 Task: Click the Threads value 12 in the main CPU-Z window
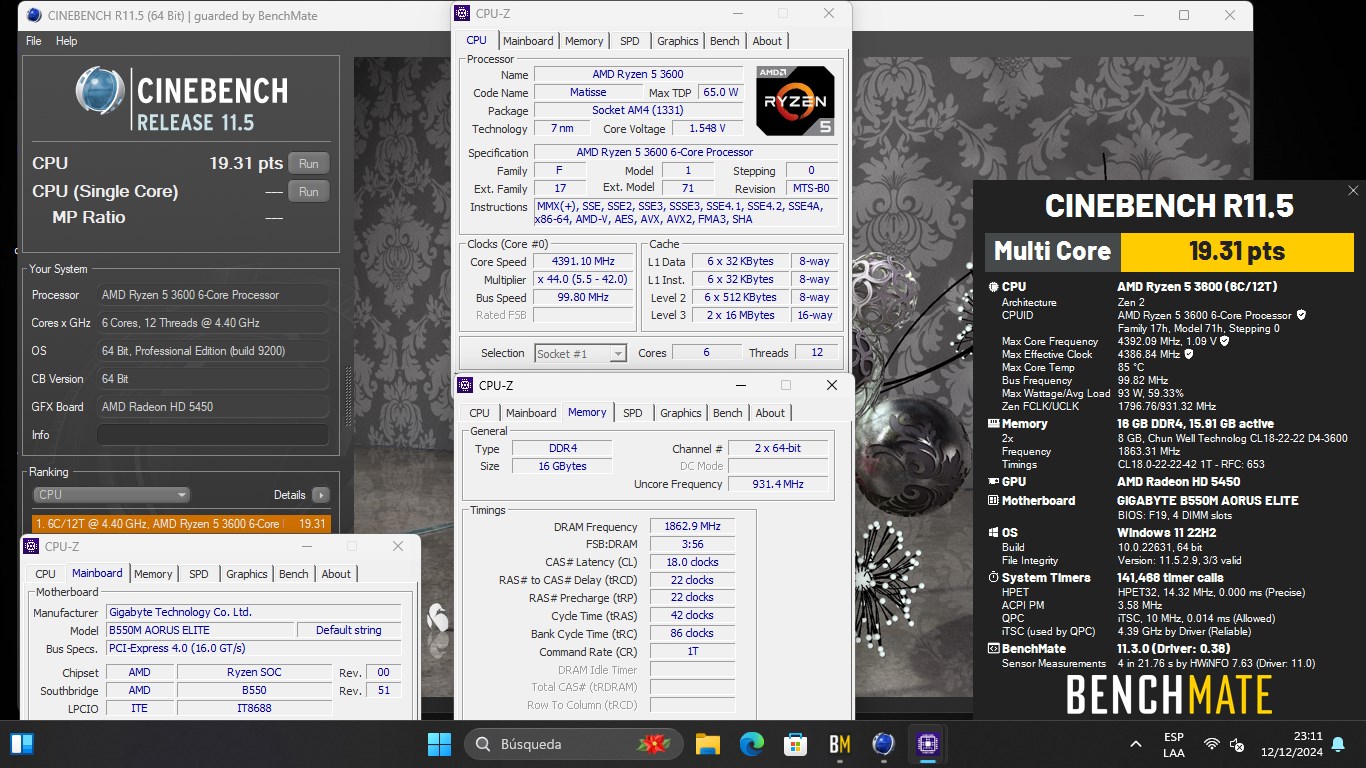click(817, 353)
